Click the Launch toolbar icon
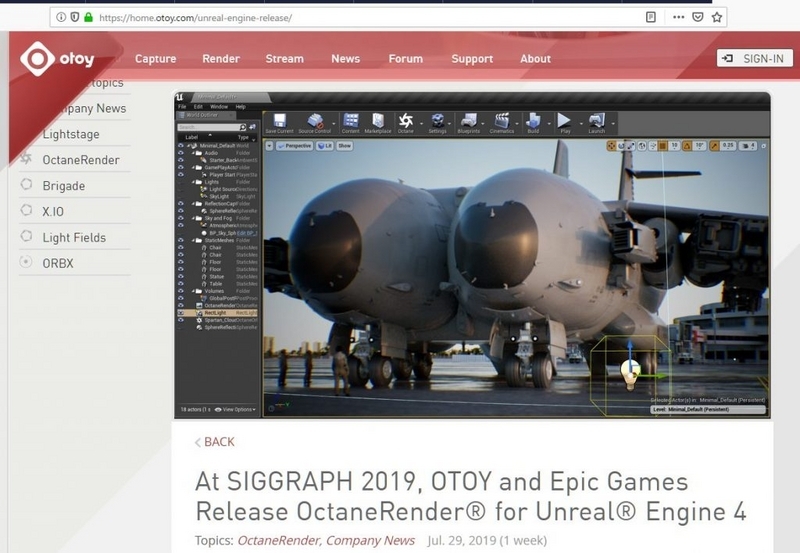This screenshot has height=553, width=800. click(x=596, y=120)
